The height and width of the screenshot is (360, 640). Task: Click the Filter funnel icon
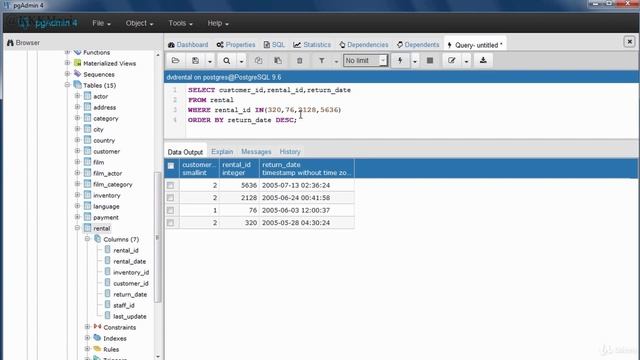pos(322,61)
